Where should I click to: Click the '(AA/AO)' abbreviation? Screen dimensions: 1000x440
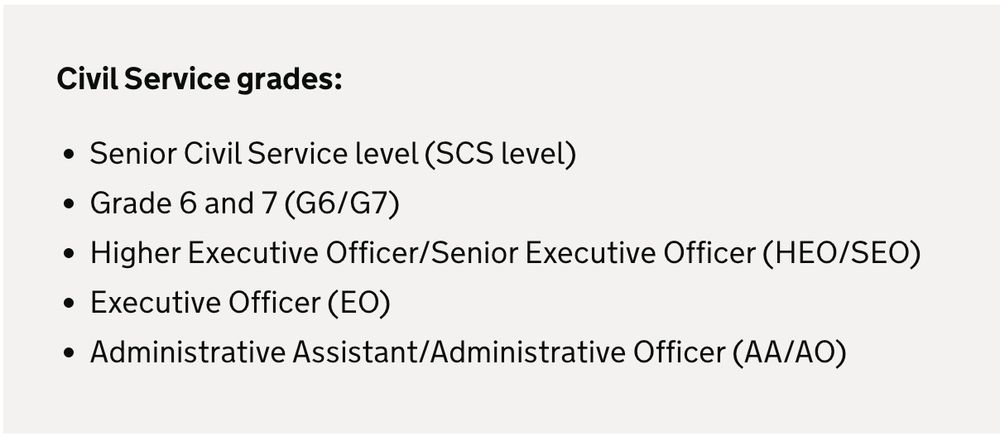(x=788, y=353)
